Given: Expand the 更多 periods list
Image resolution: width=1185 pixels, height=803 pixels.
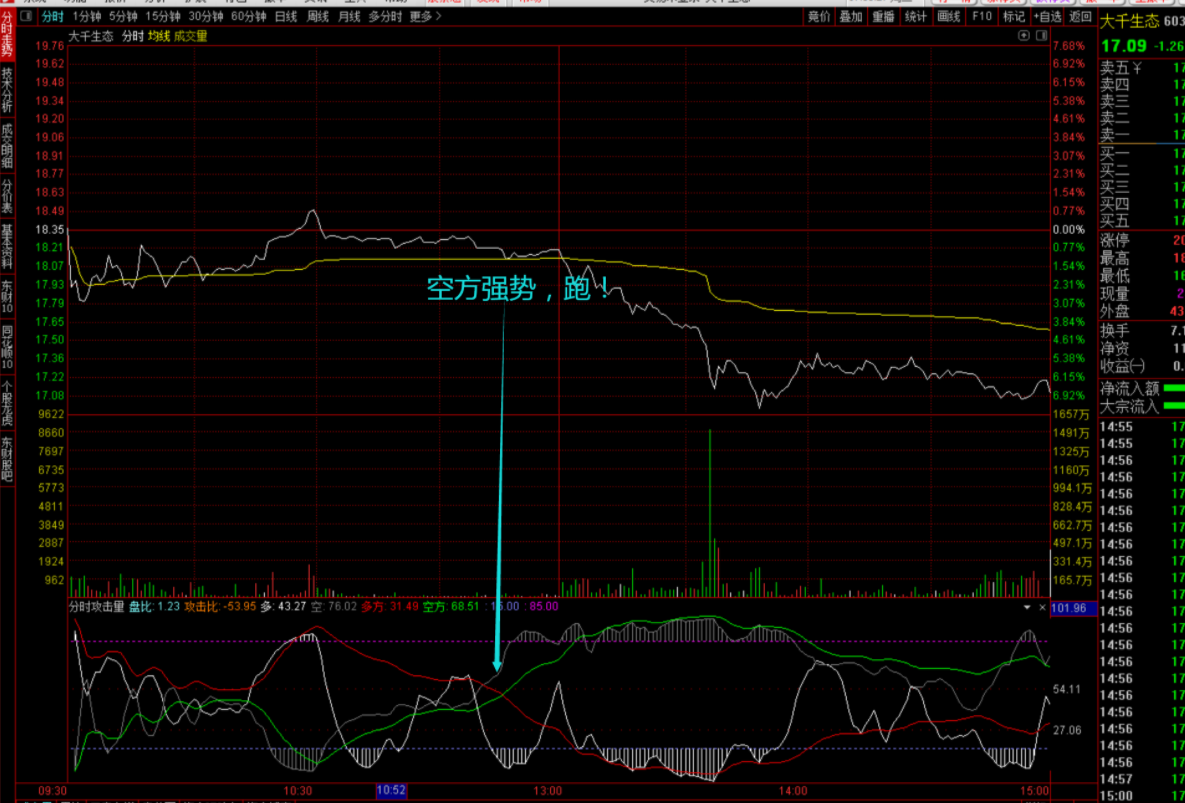Looking at the screenshot, I should (x=425, y=16).
